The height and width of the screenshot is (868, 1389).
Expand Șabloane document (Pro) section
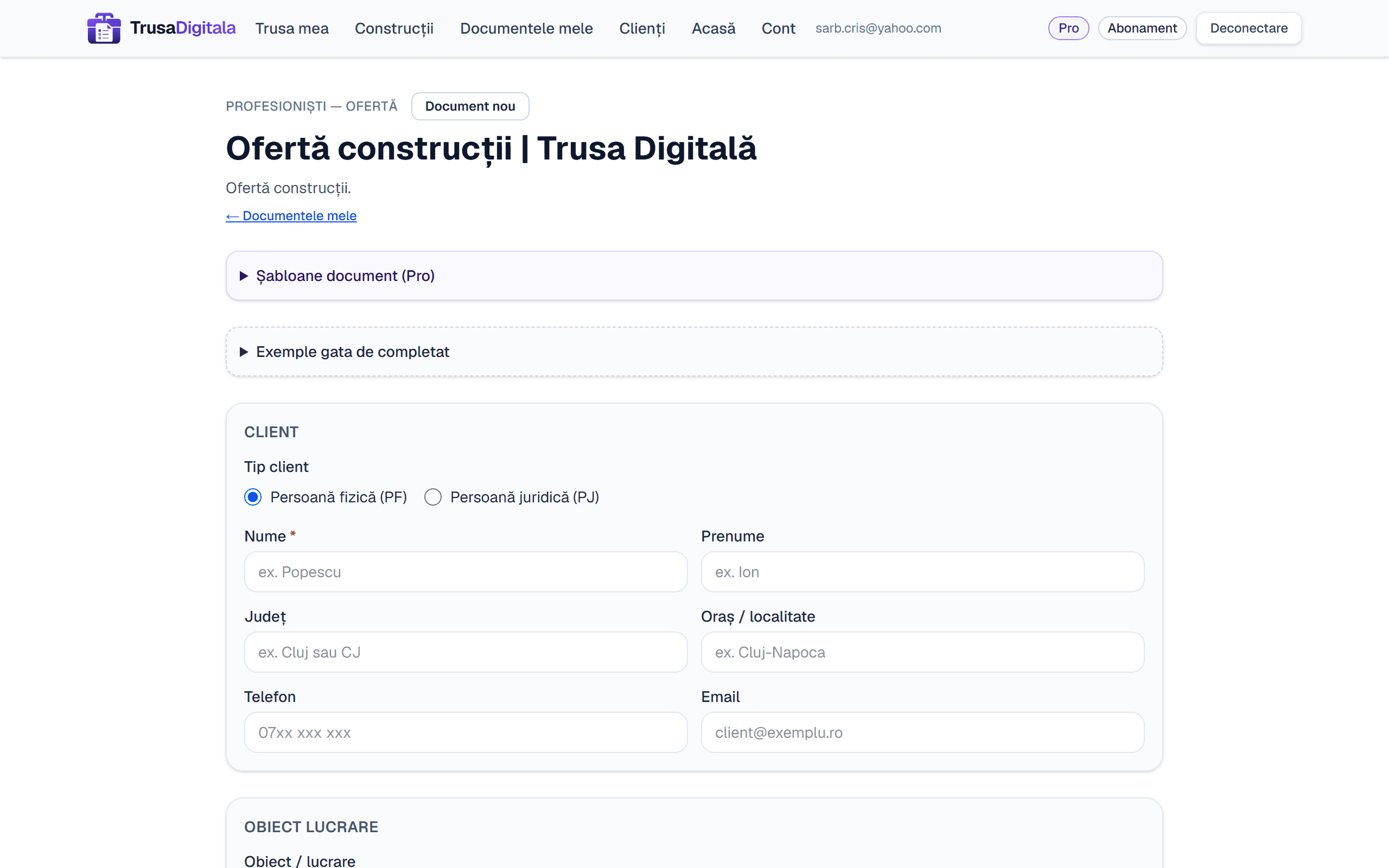[694, 276]
